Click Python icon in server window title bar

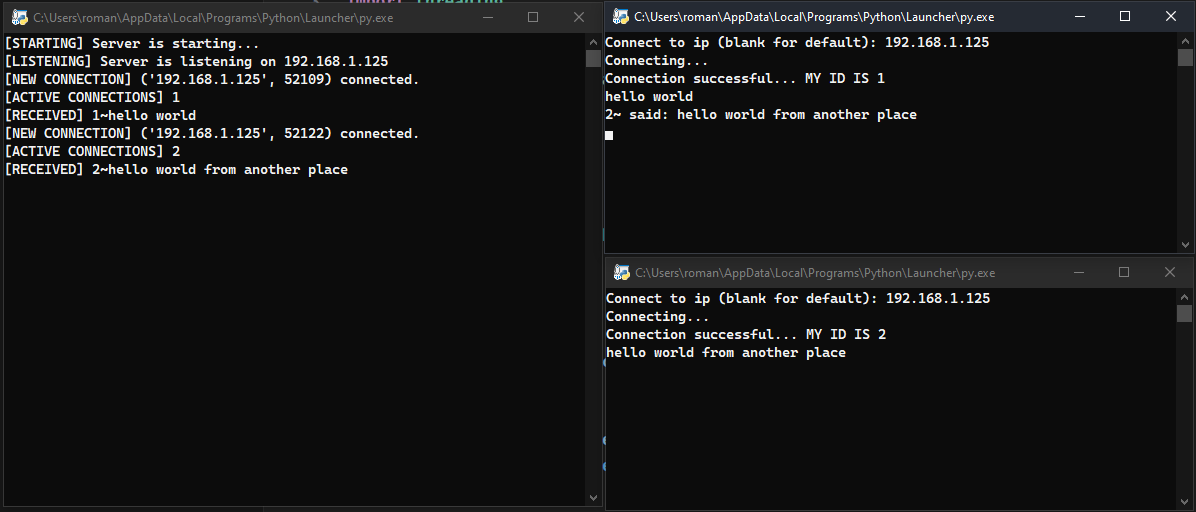tap(19, 17)
